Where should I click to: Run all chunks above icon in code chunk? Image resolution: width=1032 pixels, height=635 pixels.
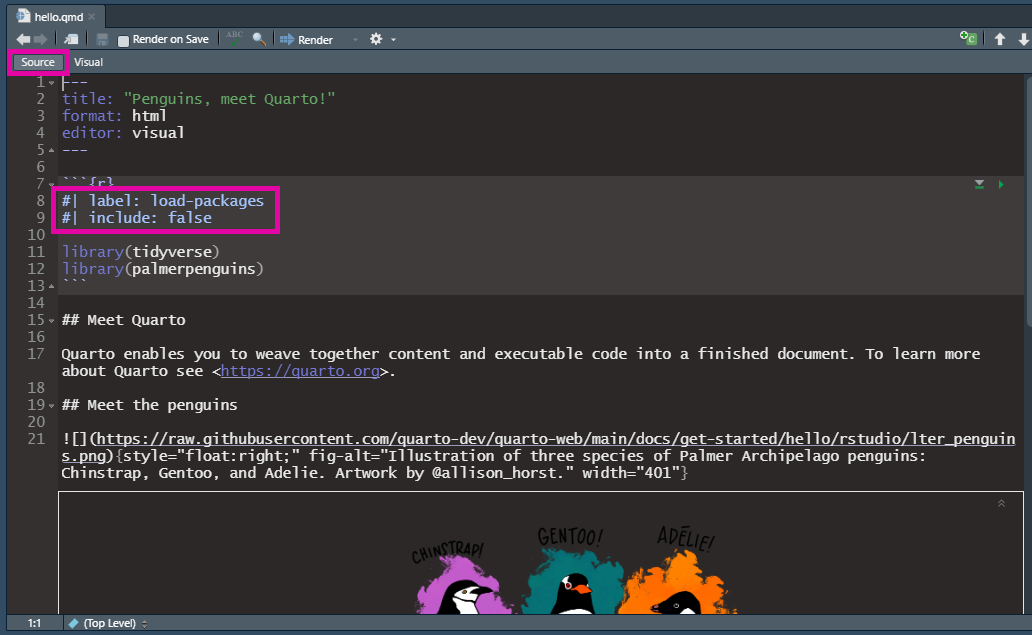pos(980,184)
